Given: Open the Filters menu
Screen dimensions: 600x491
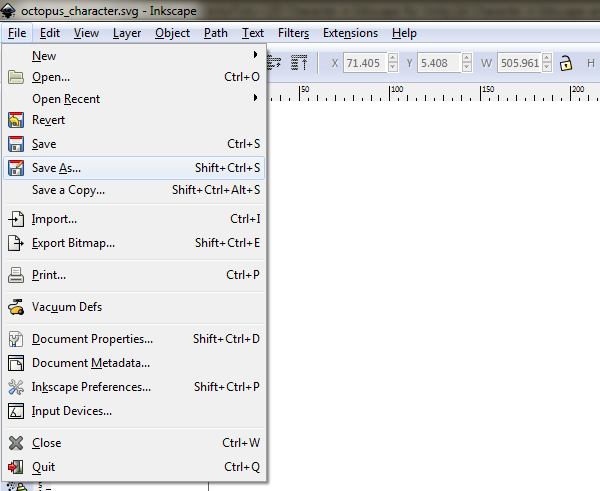Looking at the screenshot, I should 293,33.
